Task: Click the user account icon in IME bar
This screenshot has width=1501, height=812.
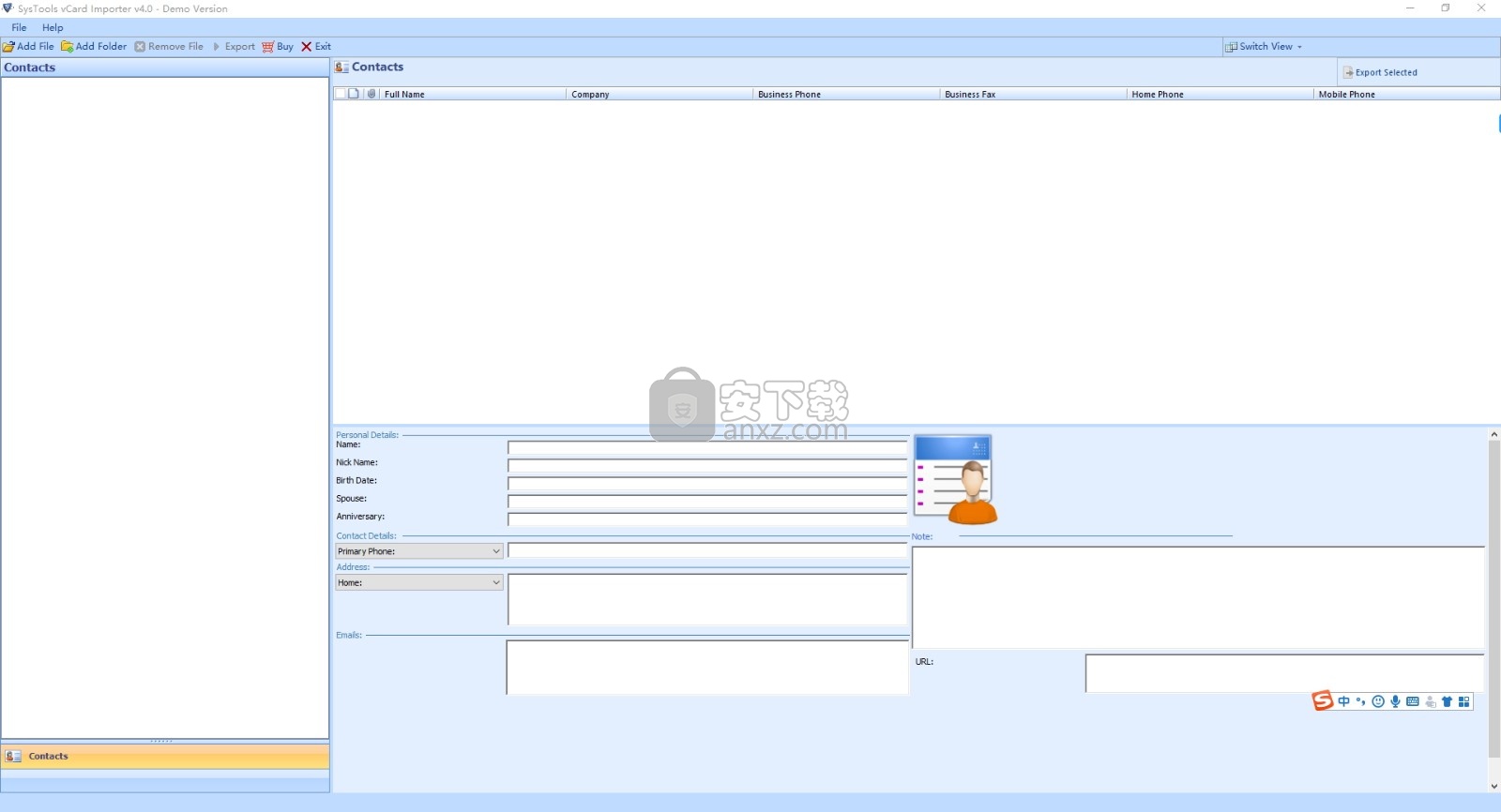Action: coord(1430,701)
